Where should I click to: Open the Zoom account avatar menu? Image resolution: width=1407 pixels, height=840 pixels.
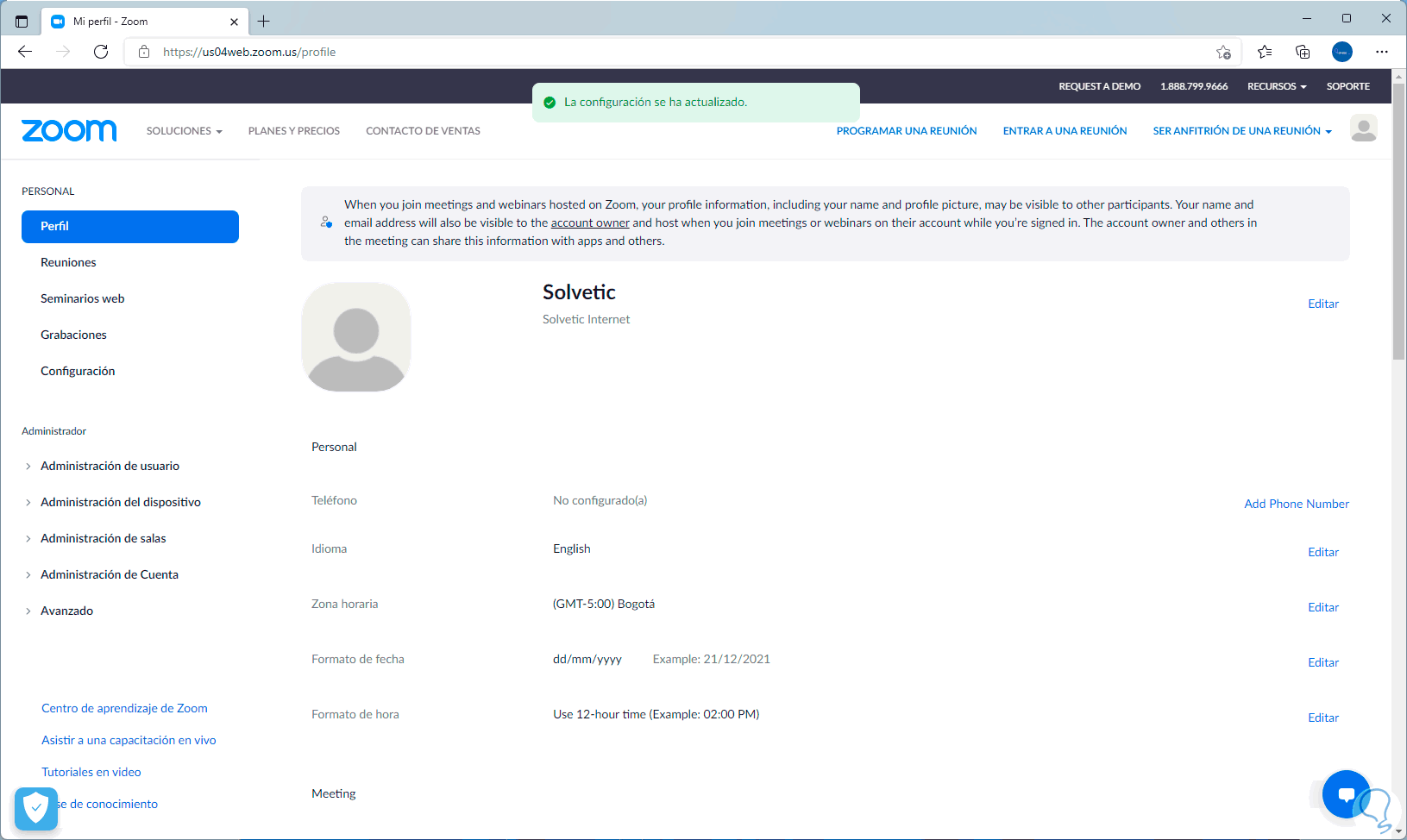[1363, 129]
